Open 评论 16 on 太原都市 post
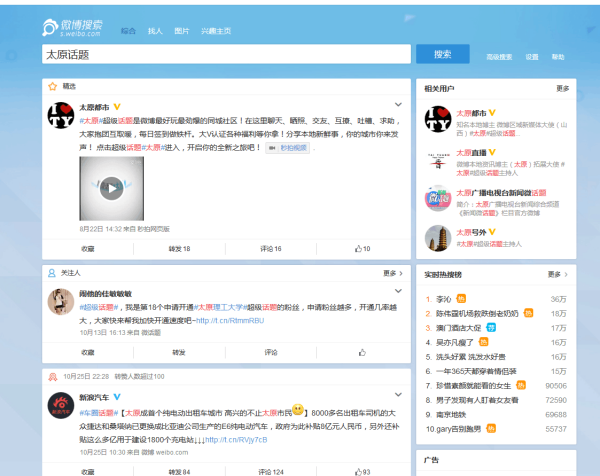Image resolution: width=600 pixels, height=476 pixels. pyautogui.click(x=271, y=249)
